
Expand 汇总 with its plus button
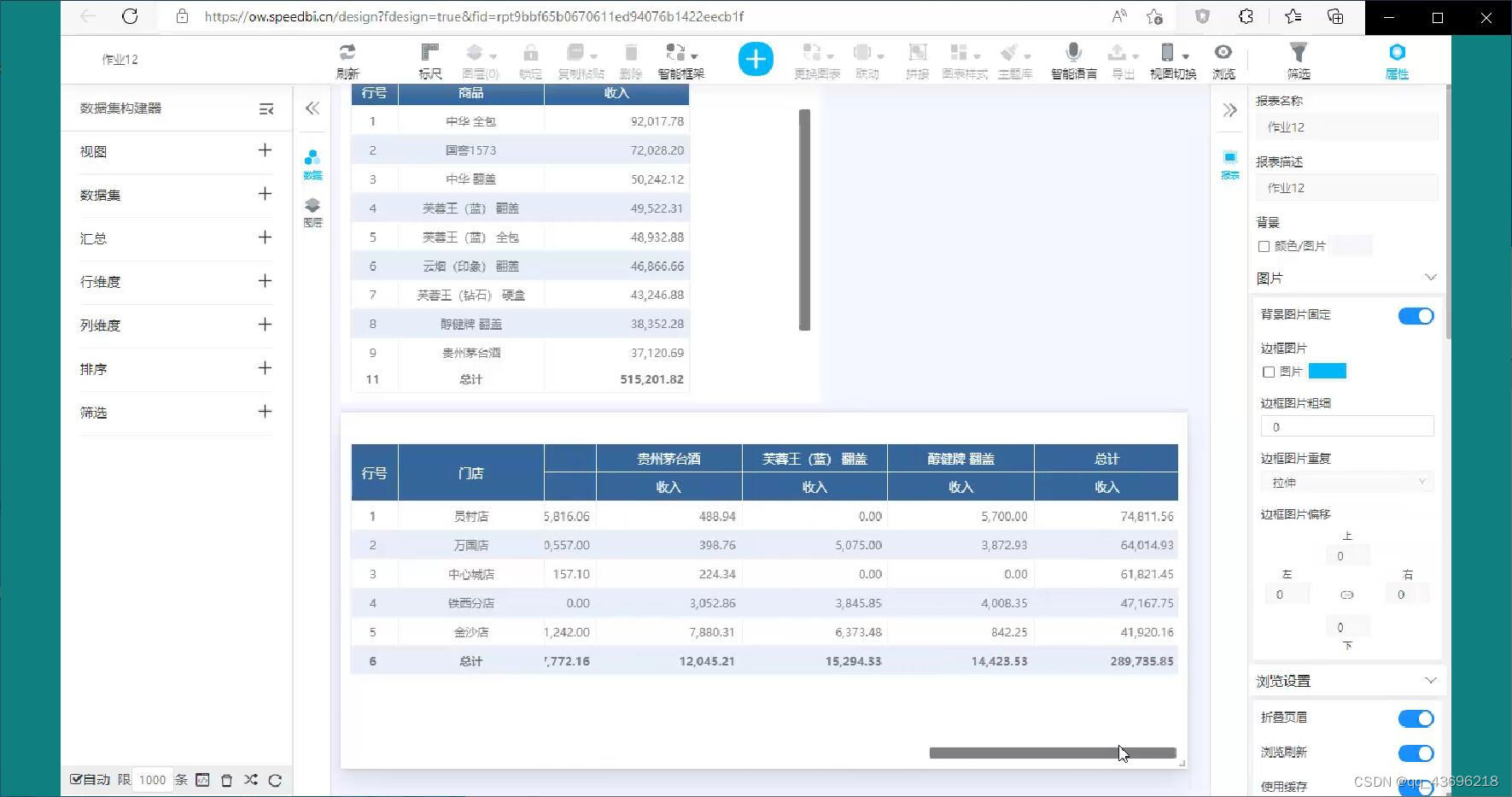click(x=266, y=237)
